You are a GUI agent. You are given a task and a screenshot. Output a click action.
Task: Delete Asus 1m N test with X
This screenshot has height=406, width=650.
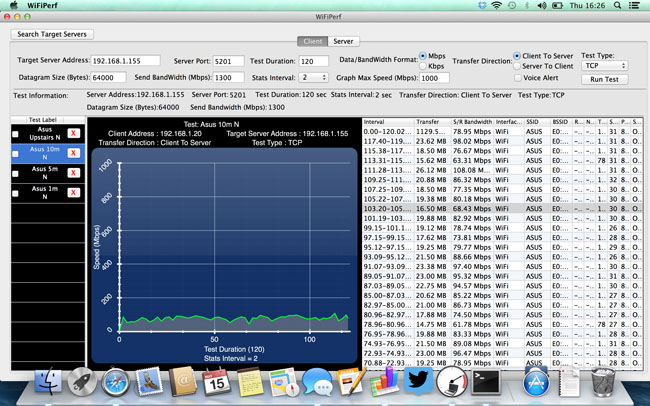tap(73, 192)
